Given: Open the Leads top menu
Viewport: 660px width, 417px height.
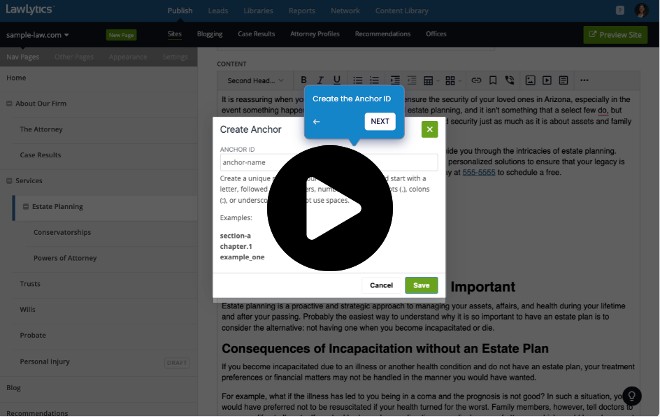Looking at the screenshot, I should pyautogui.click(x=218, y=11).
